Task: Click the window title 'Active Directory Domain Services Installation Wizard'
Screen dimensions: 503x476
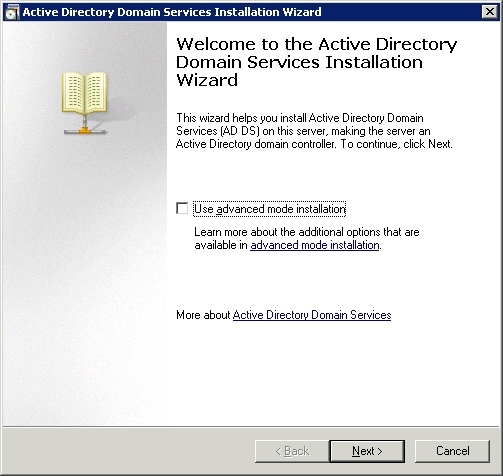Action: (x=172, y=12)
